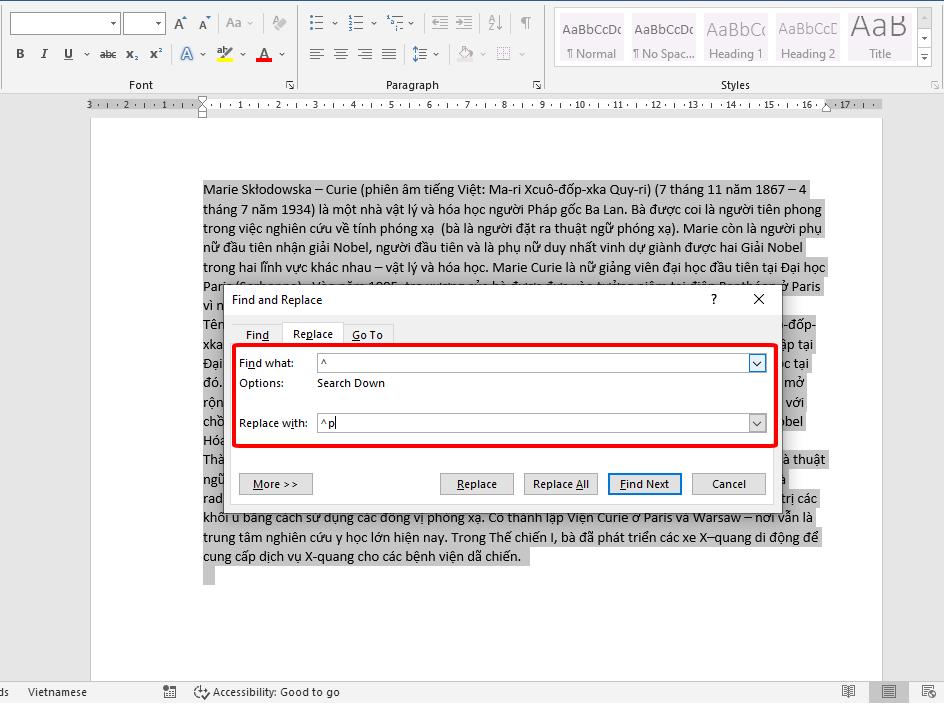The height and width of the screenshot is (704, 944).
Task: Open the Replace with dropdown list
Action: 758,423
